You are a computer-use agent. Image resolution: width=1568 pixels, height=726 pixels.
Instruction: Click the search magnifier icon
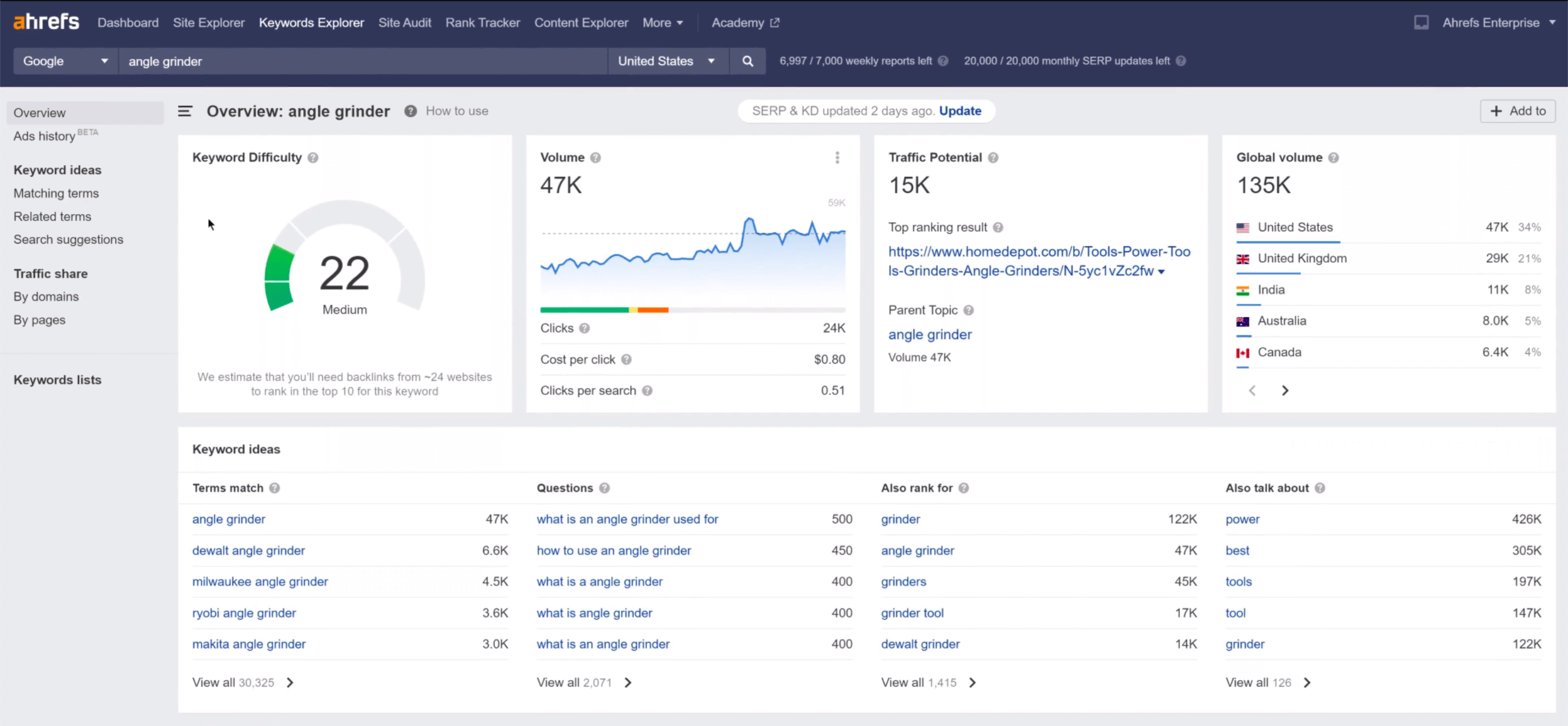pos(747,61)
